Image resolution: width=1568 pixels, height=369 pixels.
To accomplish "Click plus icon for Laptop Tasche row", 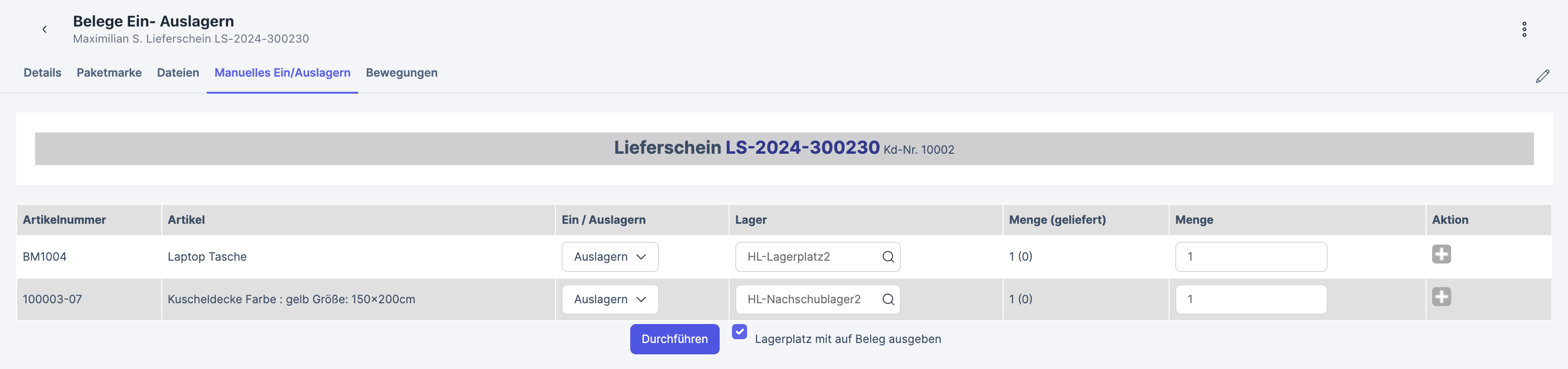I will point(1441,255).
